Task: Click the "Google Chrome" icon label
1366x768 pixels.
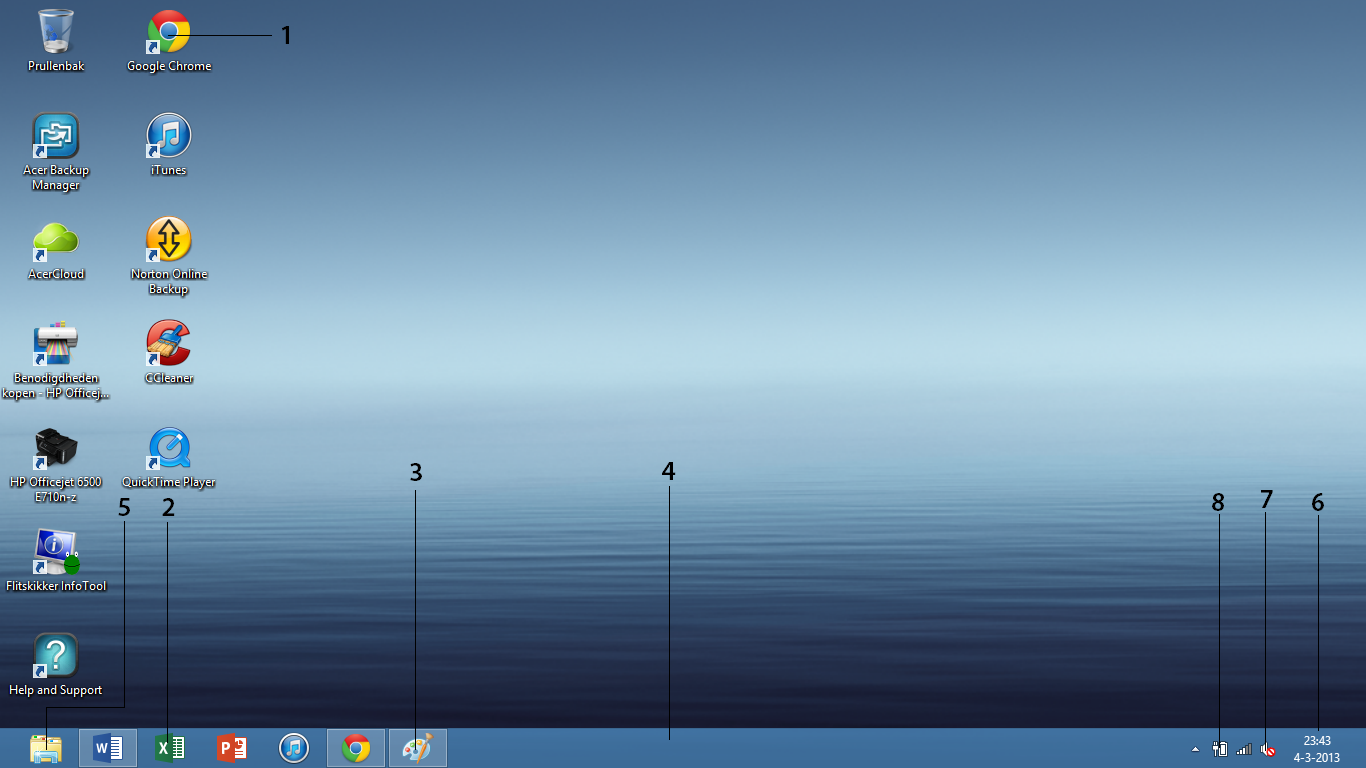Action: [169, 66]
